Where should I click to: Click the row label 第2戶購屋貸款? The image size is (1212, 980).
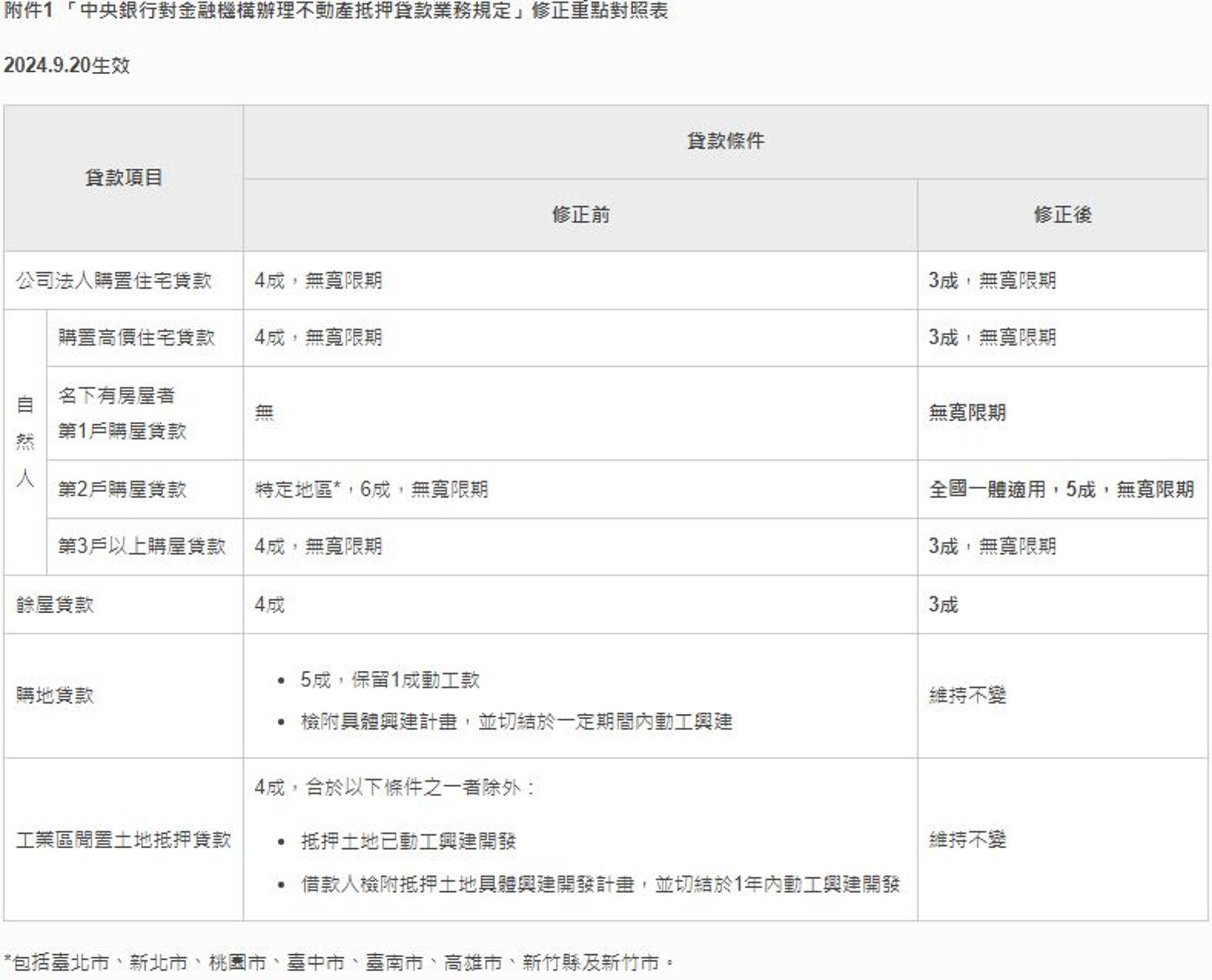[x=122, y=489]
